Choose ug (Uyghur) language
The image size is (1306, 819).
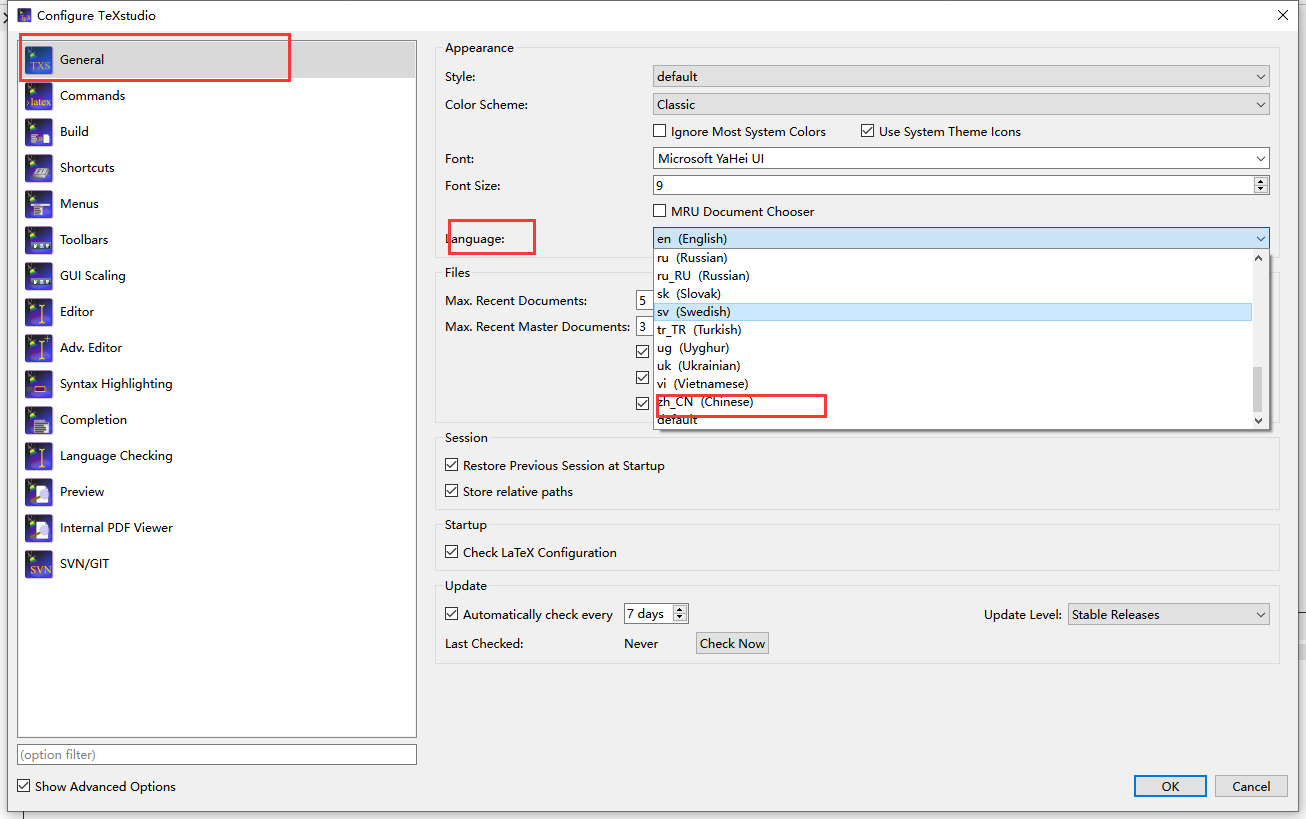pyautogui.click(x=953, y=348)
